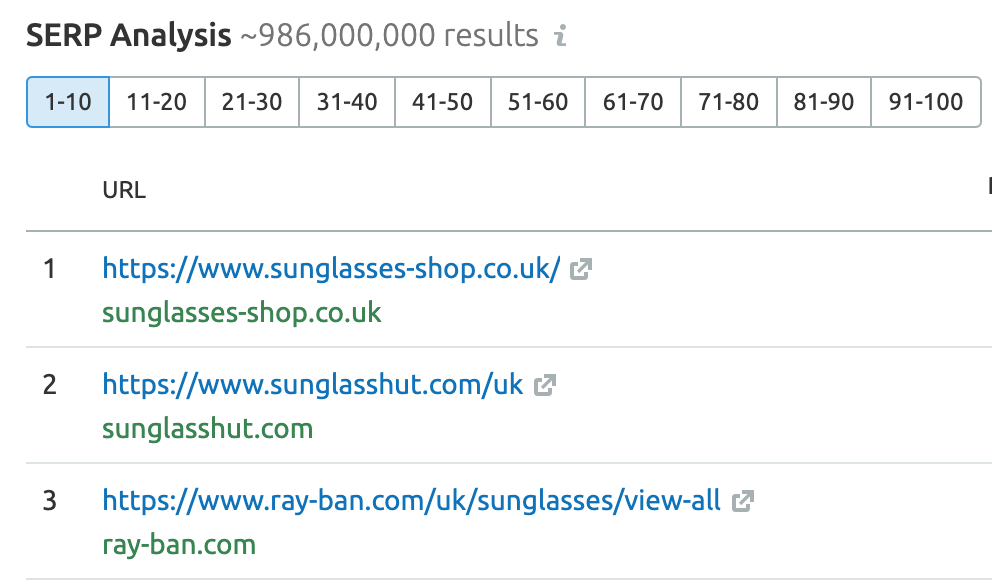
Task: Open the https://www.sunglasses-shop.co.uk/ URL link
Action: (x=332, y=269)
